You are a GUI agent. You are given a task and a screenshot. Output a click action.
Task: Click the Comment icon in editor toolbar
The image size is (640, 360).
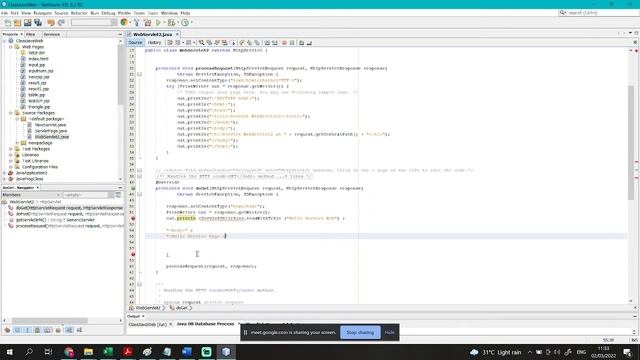click(x=302, y=42)
